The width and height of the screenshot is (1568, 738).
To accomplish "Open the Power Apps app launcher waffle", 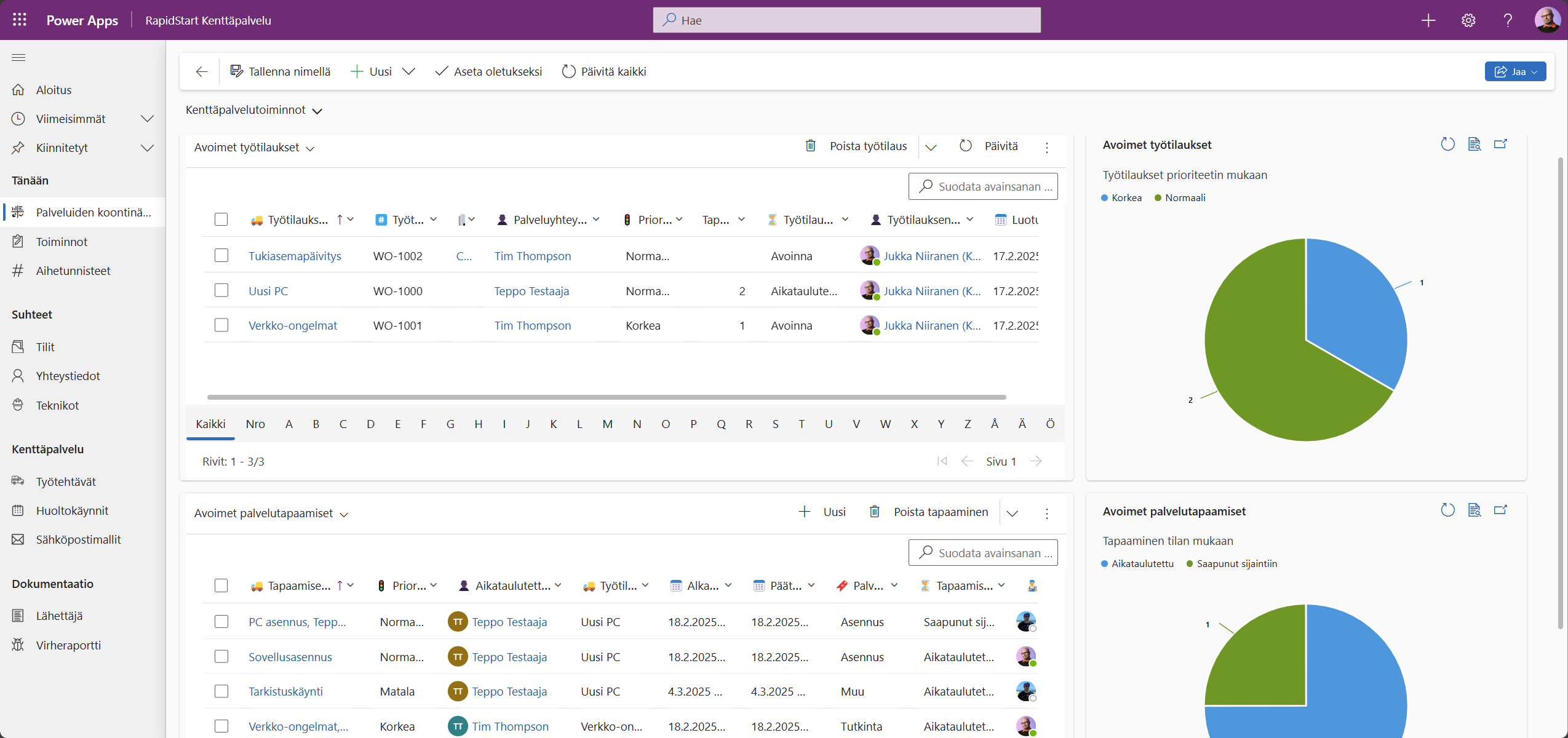I will tap(19, 20).
